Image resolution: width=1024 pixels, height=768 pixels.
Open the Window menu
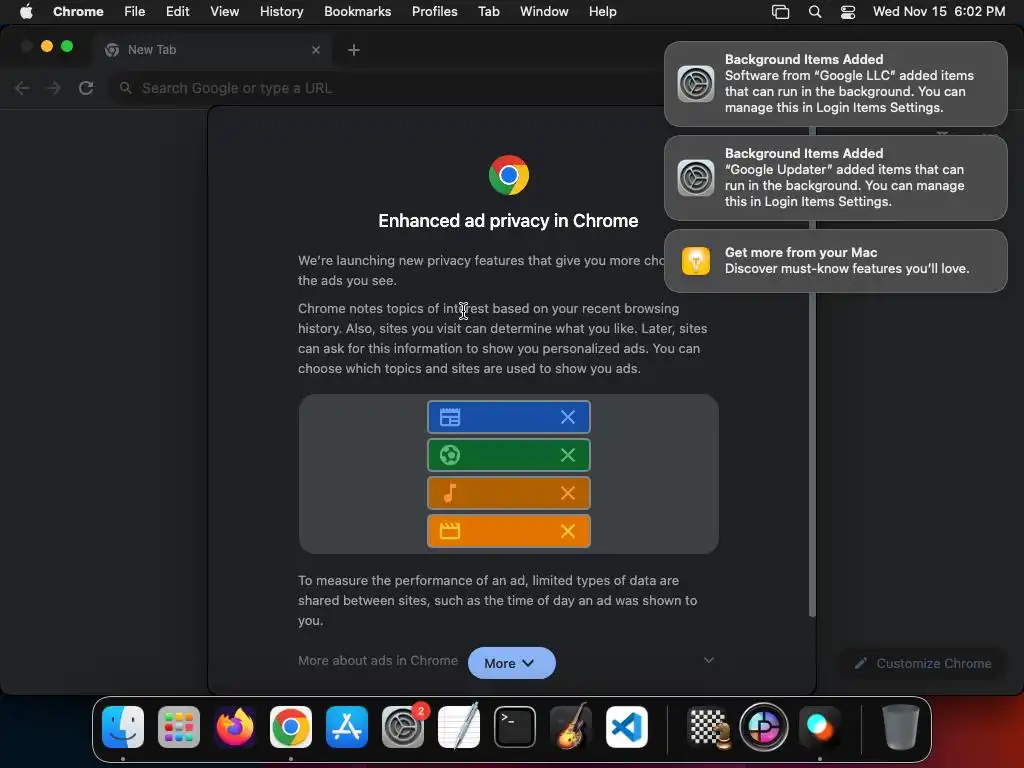tap(544, 11)
